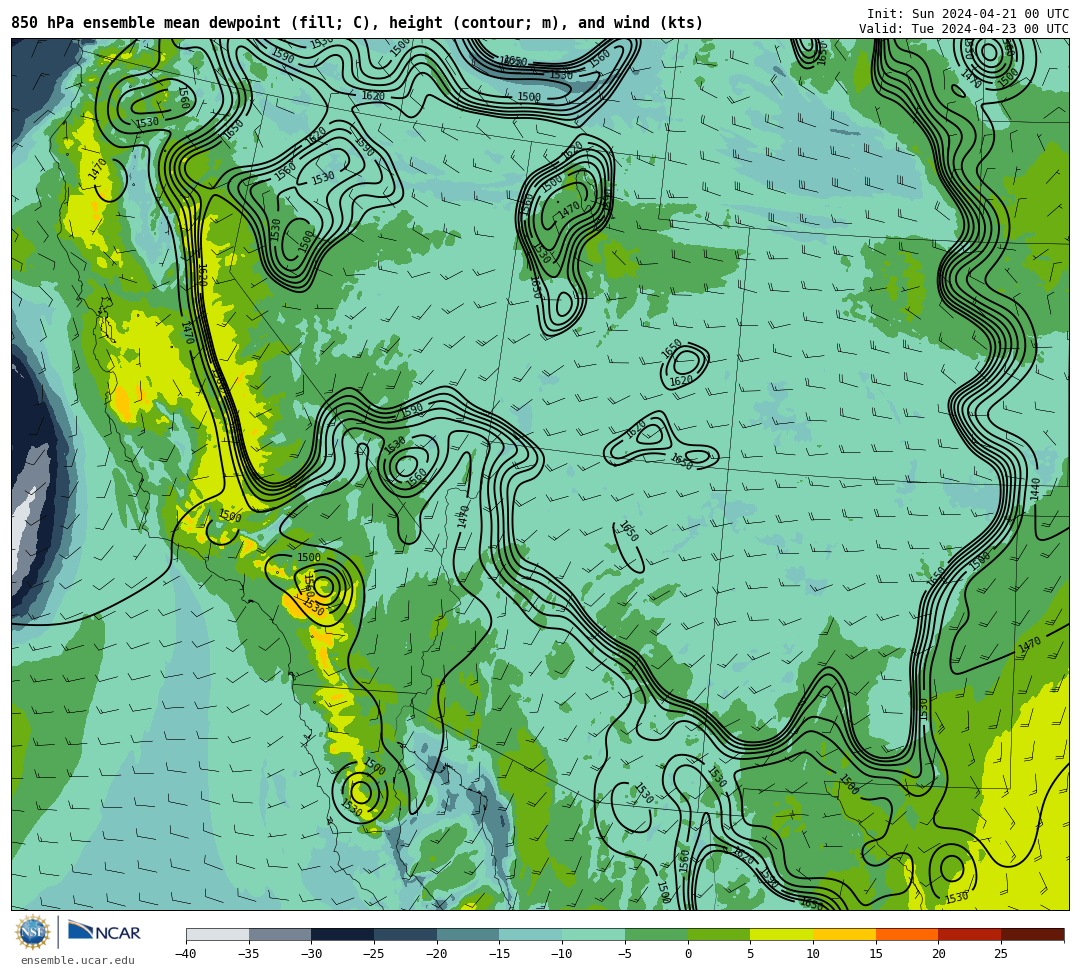
Task: Click the 0 colorbar tick label
Action: click(x=688, y=954)
